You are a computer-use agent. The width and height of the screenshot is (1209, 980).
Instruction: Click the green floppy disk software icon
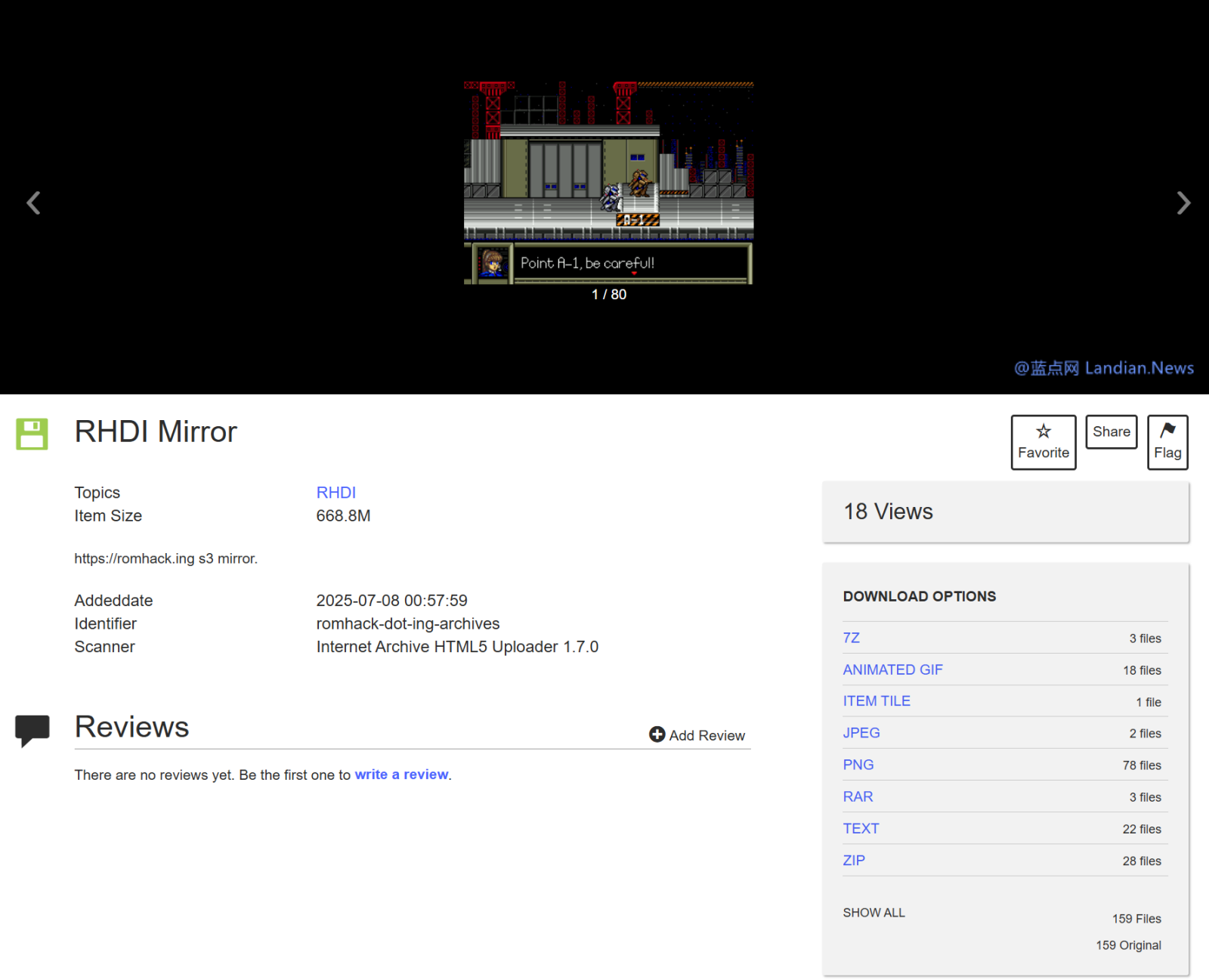click(32, 434)
